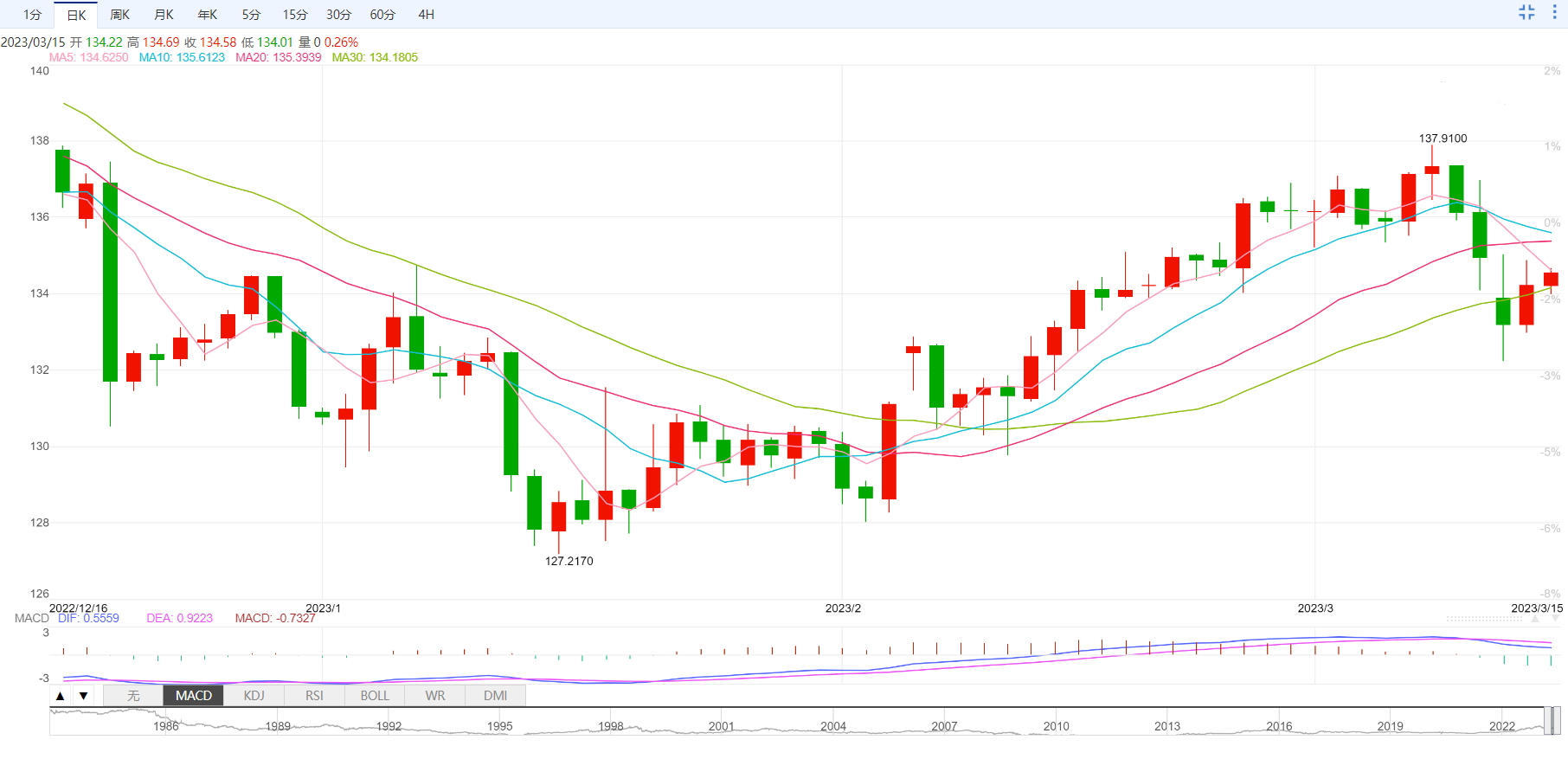Enable the RSI indicator panel
The height and width of the screenshot is (759, 1568).
pos(314,696)
